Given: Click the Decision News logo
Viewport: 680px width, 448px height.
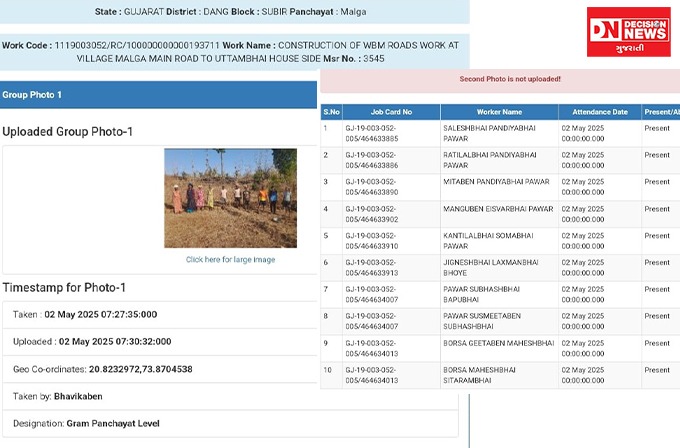Looking at the screenshot, I should point(628,32).
